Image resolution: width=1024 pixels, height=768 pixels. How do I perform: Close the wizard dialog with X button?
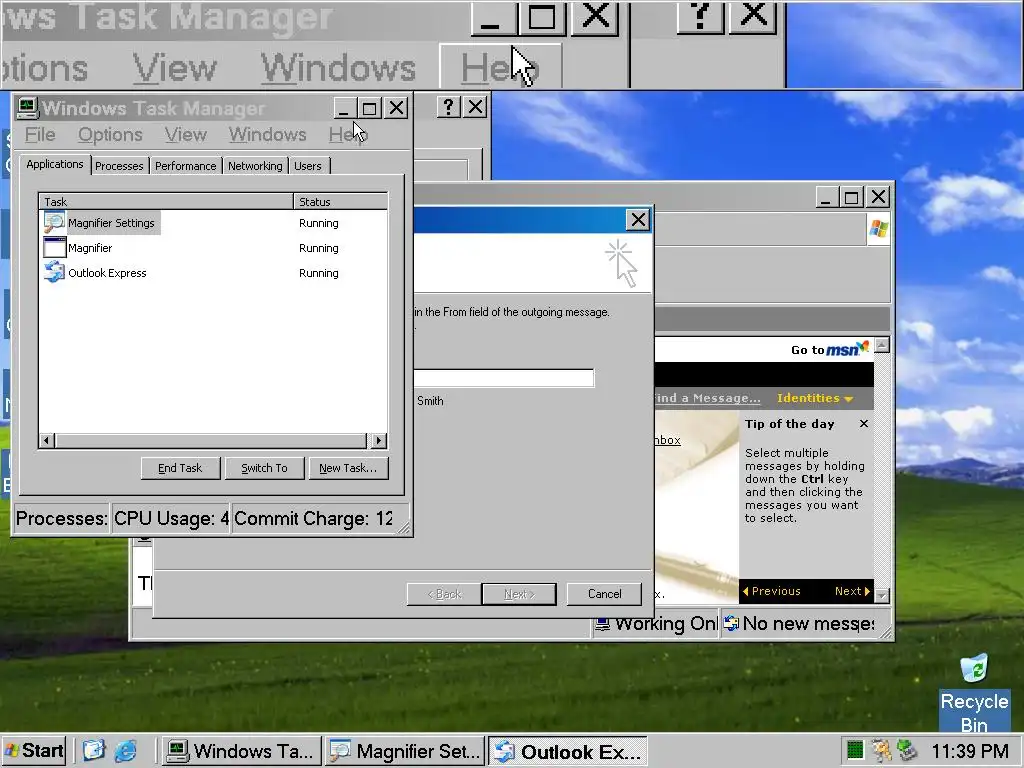pos(638,220)
